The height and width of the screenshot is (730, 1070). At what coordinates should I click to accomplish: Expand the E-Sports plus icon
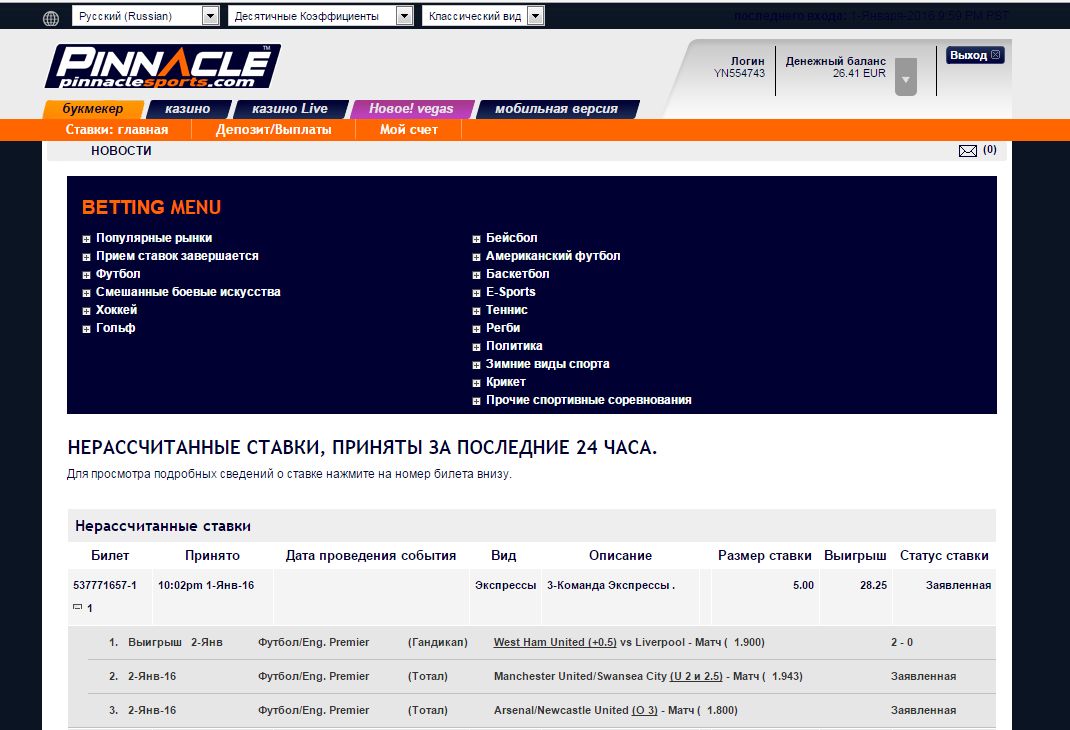tap(476, 293)
